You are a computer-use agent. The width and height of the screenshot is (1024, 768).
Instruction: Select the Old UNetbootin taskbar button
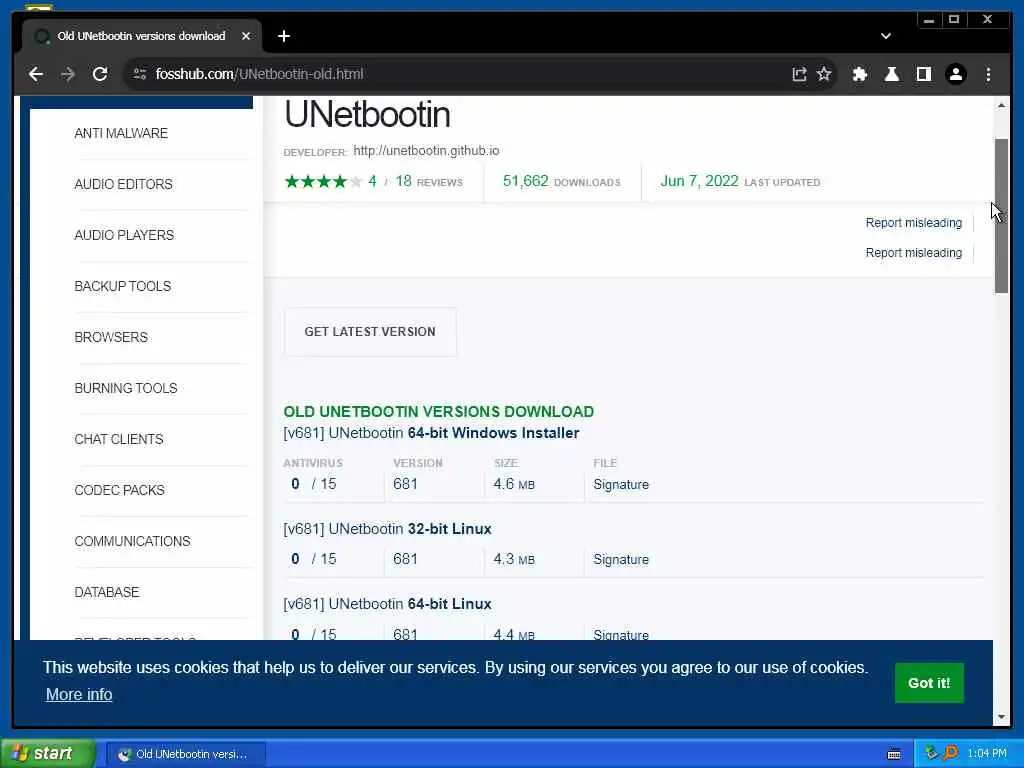tap(186, 754)
